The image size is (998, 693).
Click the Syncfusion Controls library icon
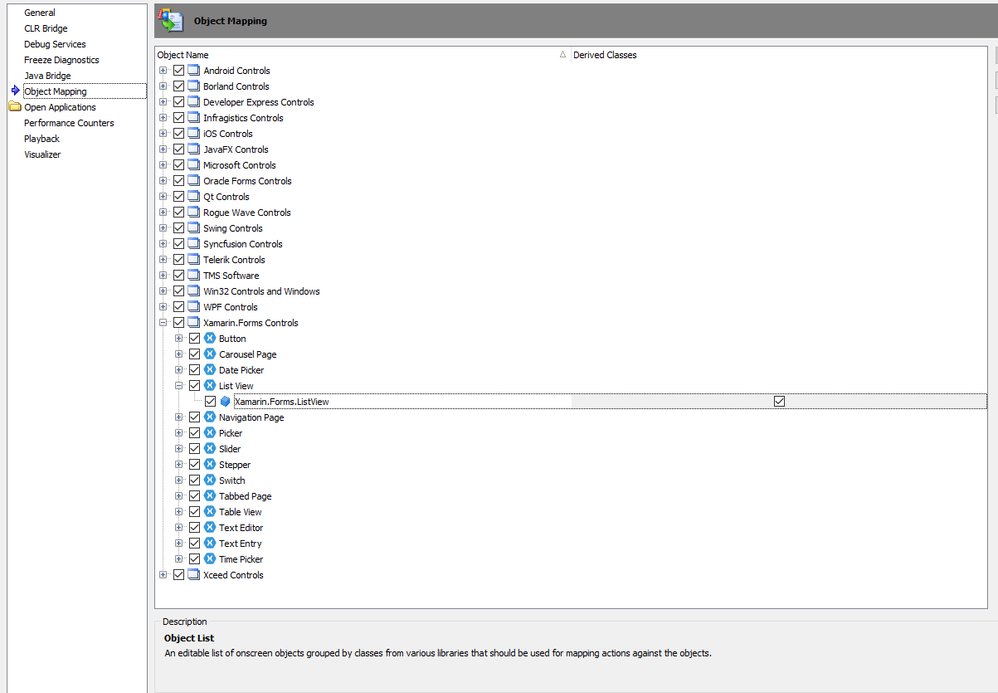tap(193, 244)
